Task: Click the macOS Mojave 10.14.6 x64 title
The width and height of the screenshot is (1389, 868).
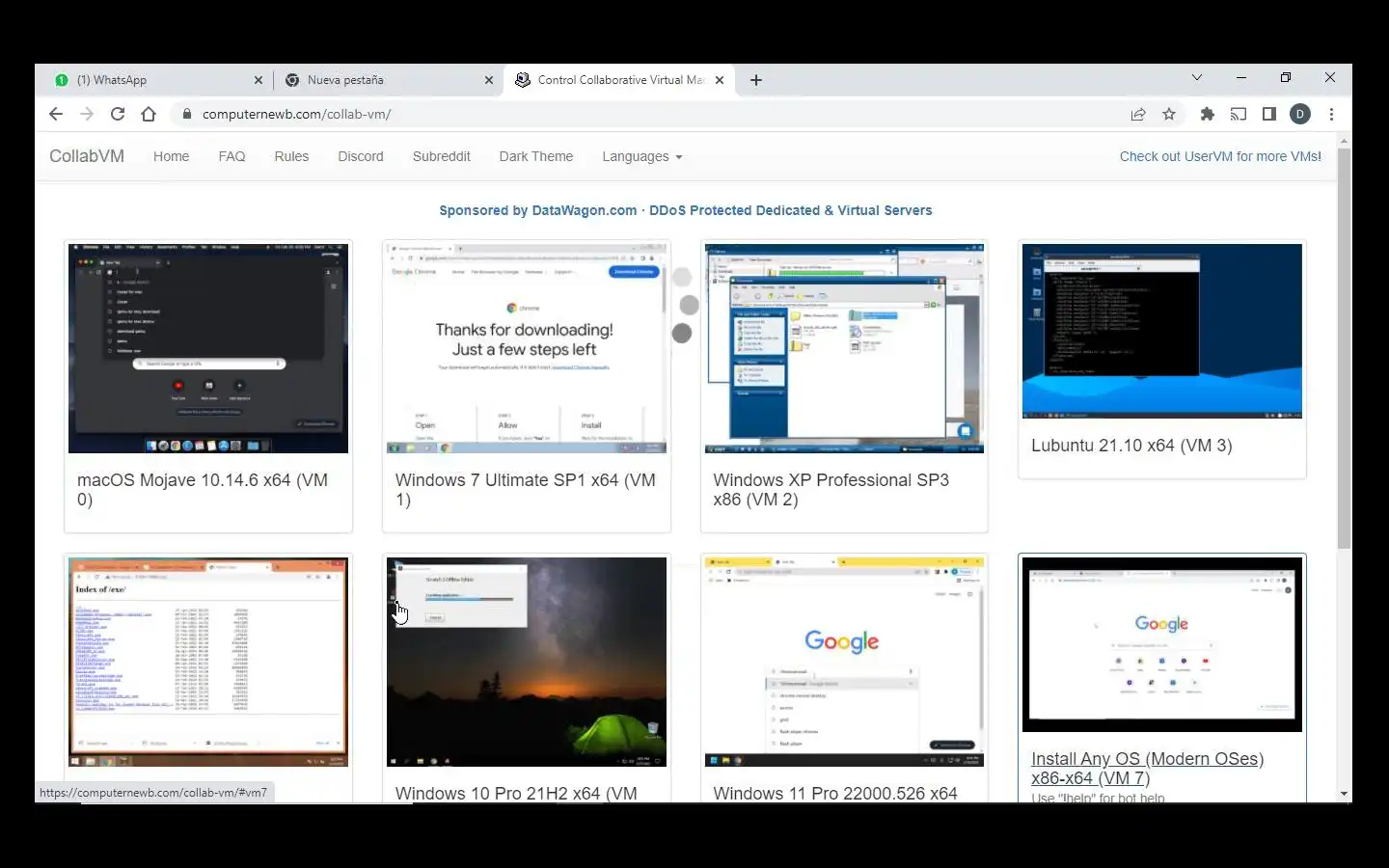Action: [203, 490]
